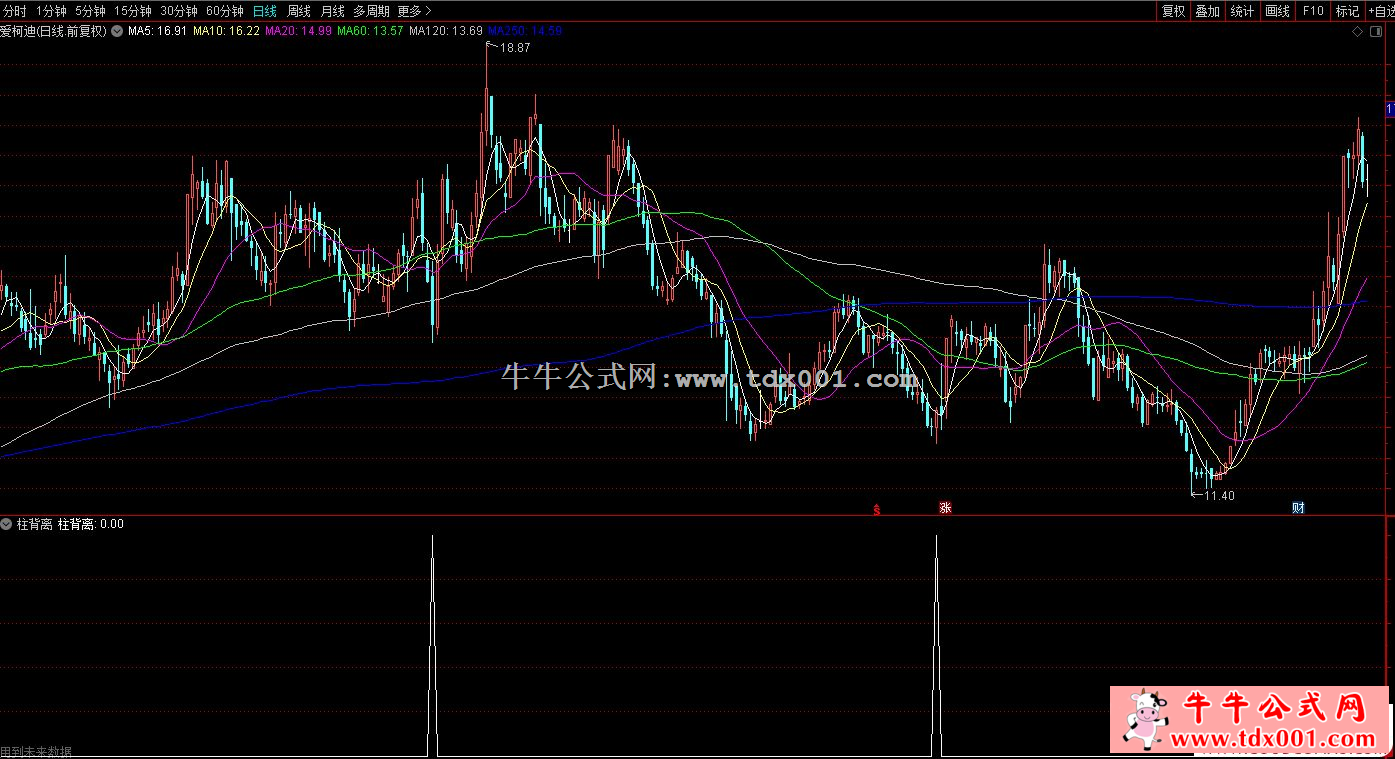Toggle the side panel icon at top-right
Viewport: 1395px width, 759px height.
(x=1378, y=32)
